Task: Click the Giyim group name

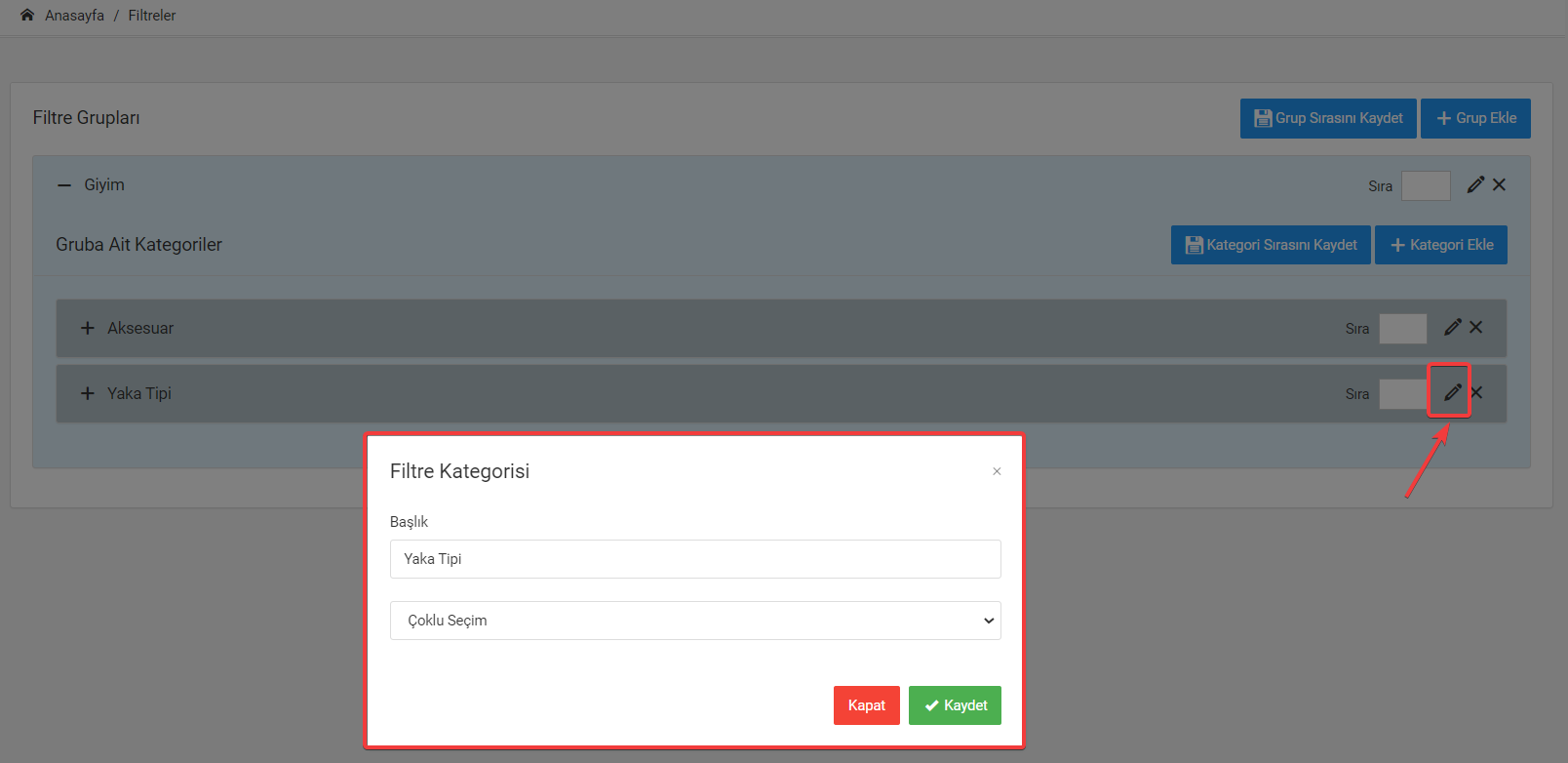Action: [x=104, y=185]
